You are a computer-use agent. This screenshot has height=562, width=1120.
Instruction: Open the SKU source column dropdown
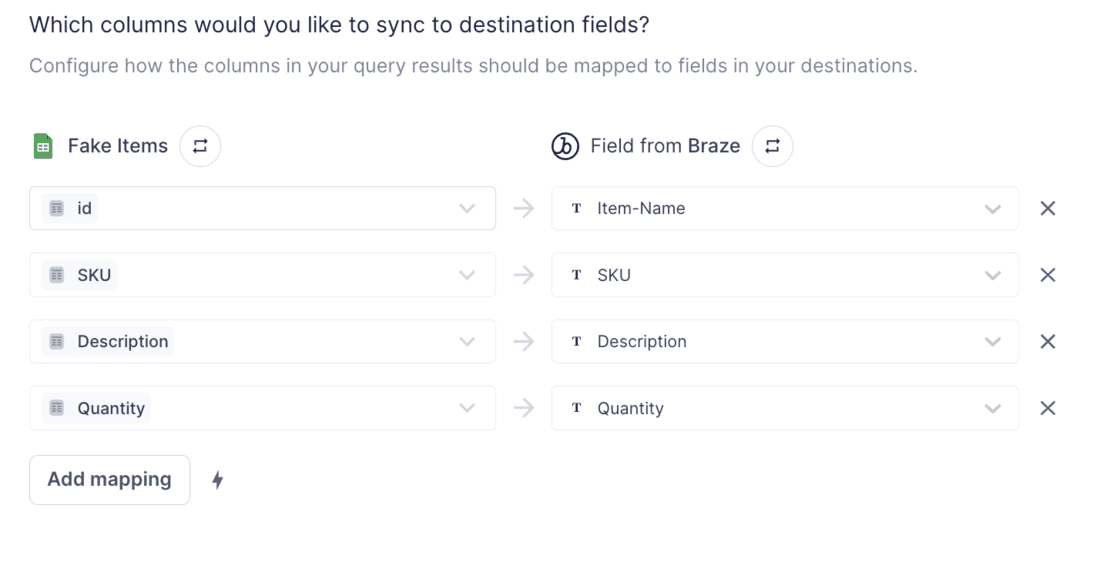[466, 275]
